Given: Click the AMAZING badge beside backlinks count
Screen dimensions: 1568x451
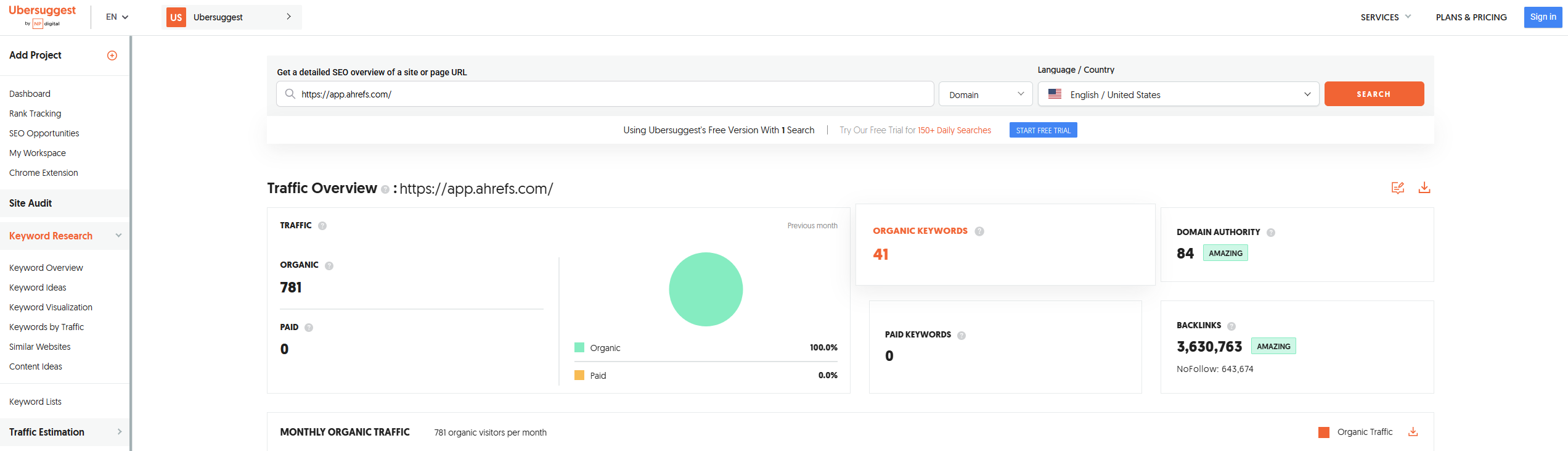Looking at the screenshot, I should click(1274, 346).
